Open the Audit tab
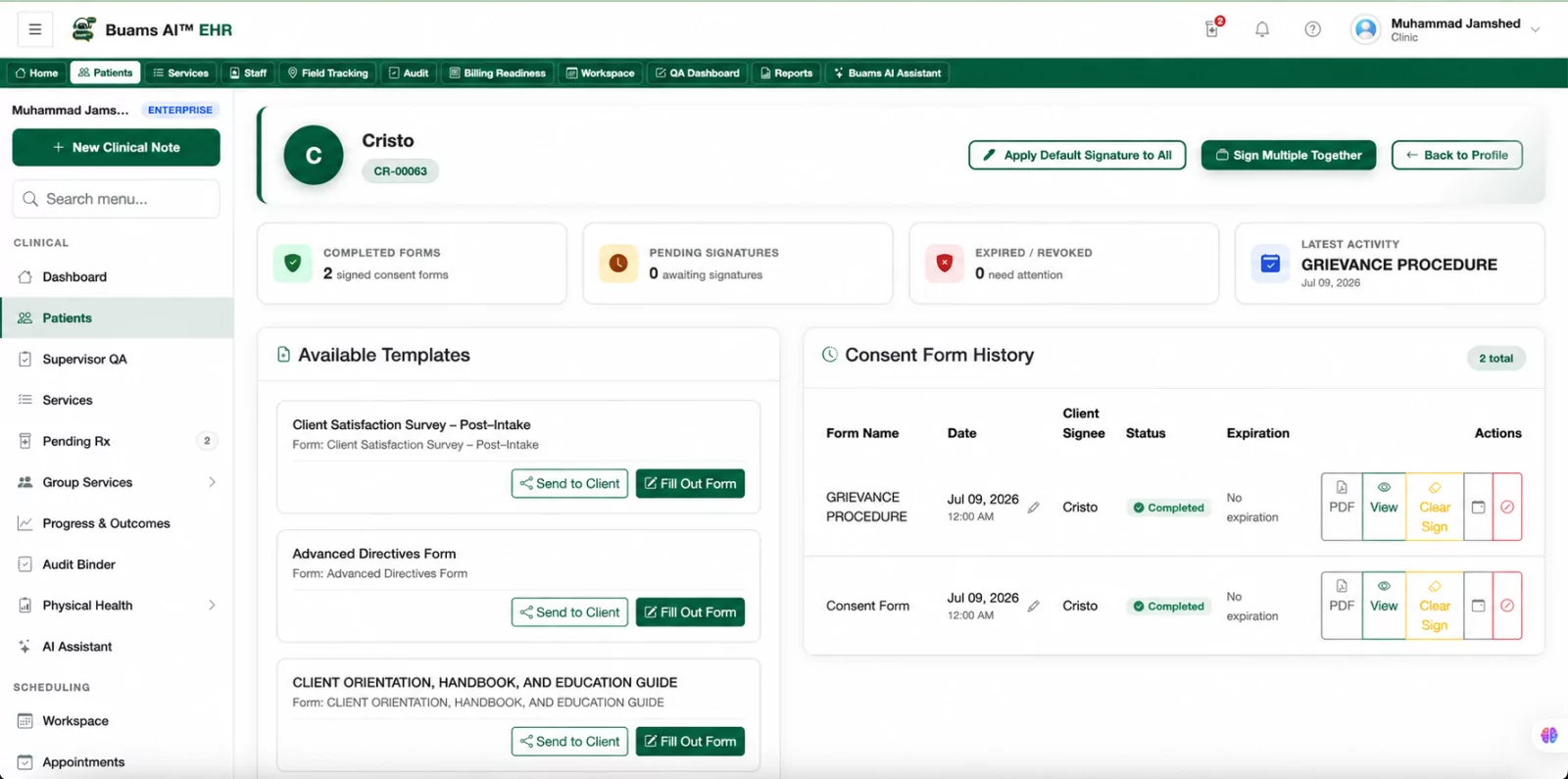Viewport: 1568px width, 779px height. 409,73
